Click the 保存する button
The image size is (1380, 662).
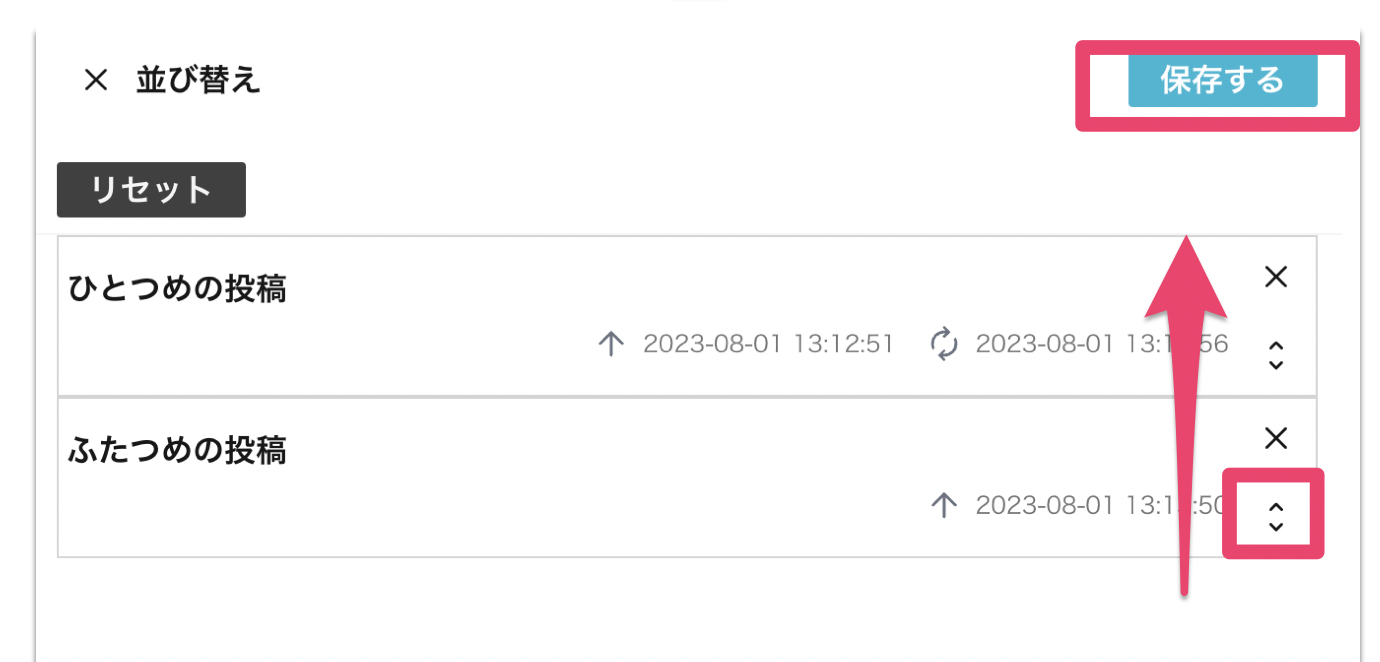(1222, 80)
